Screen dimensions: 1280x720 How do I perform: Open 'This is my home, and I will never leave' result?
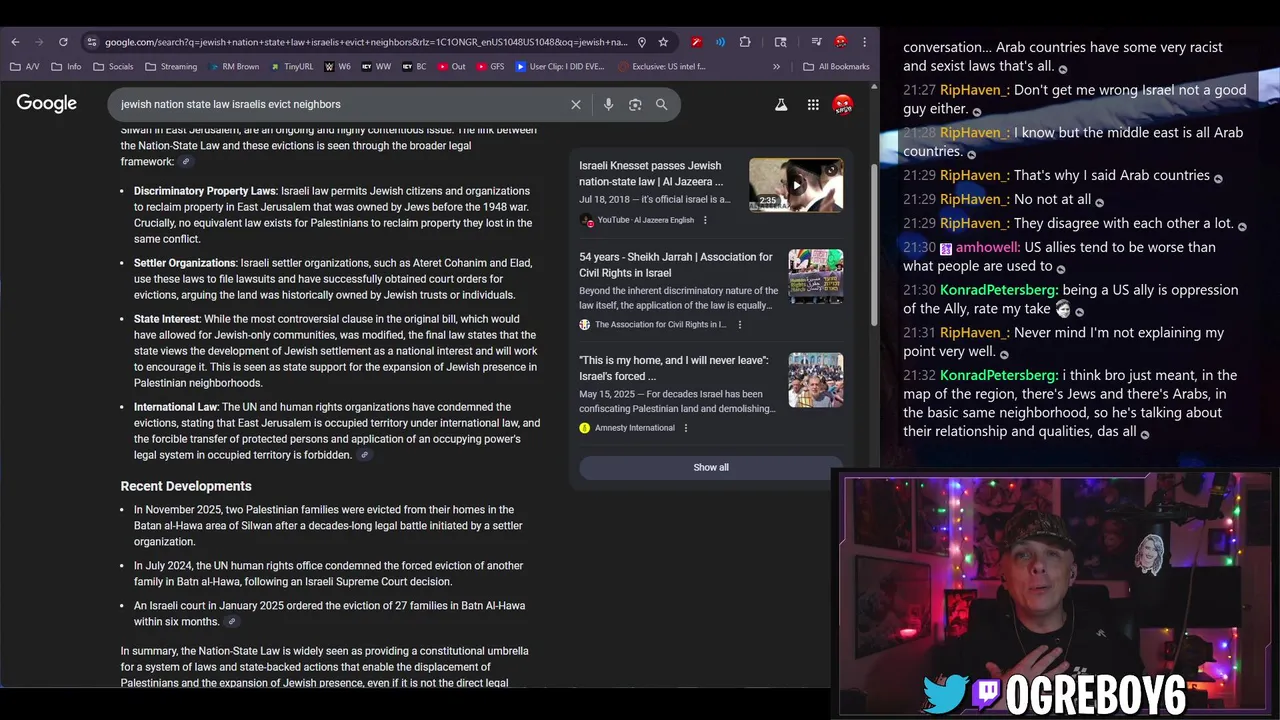tap(674, 368)
